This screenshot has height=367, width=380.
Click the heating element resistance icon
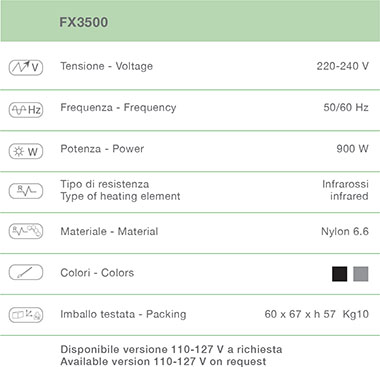[26, 191]
